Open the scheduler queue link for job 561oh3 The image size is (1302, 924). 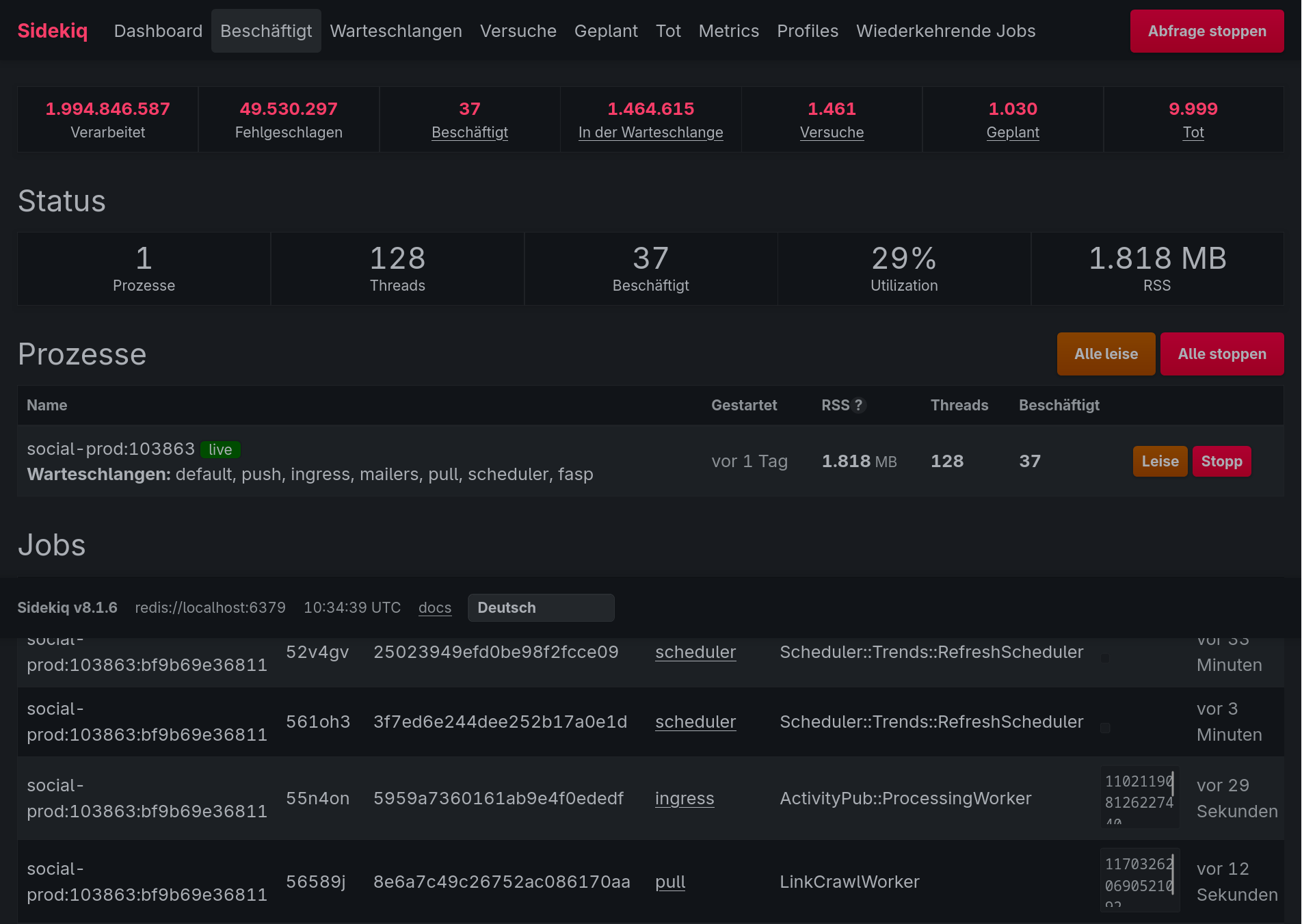(695, 722)
